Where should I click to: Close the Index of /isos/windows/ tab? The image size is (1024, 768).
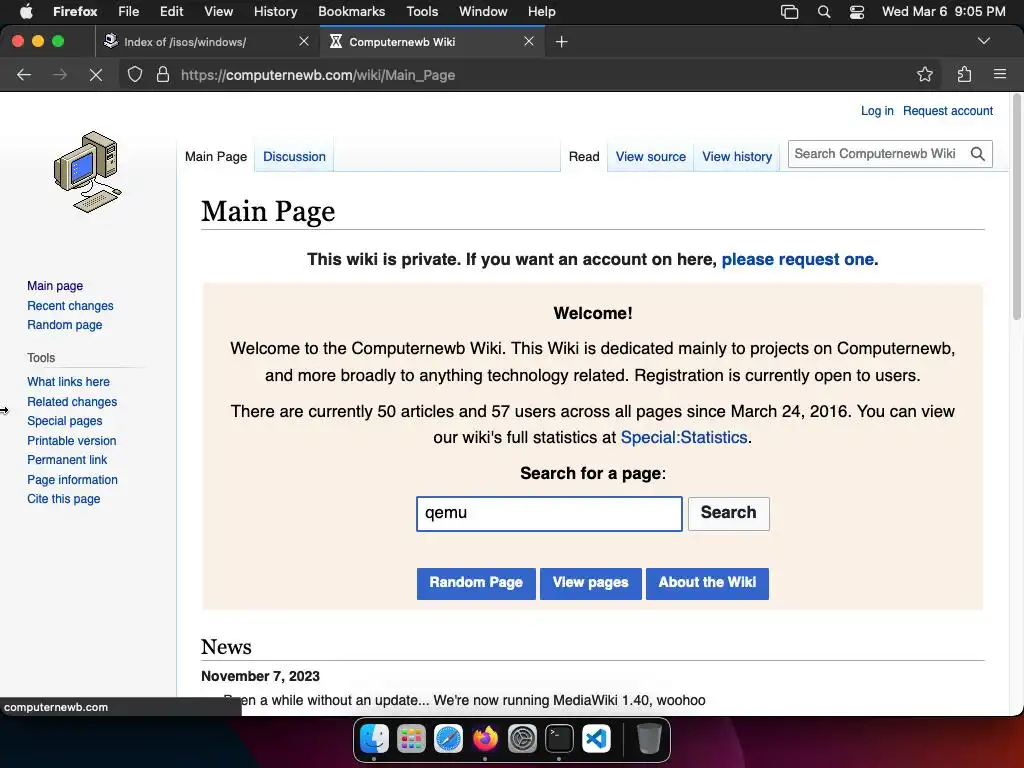tap(304, 41)
